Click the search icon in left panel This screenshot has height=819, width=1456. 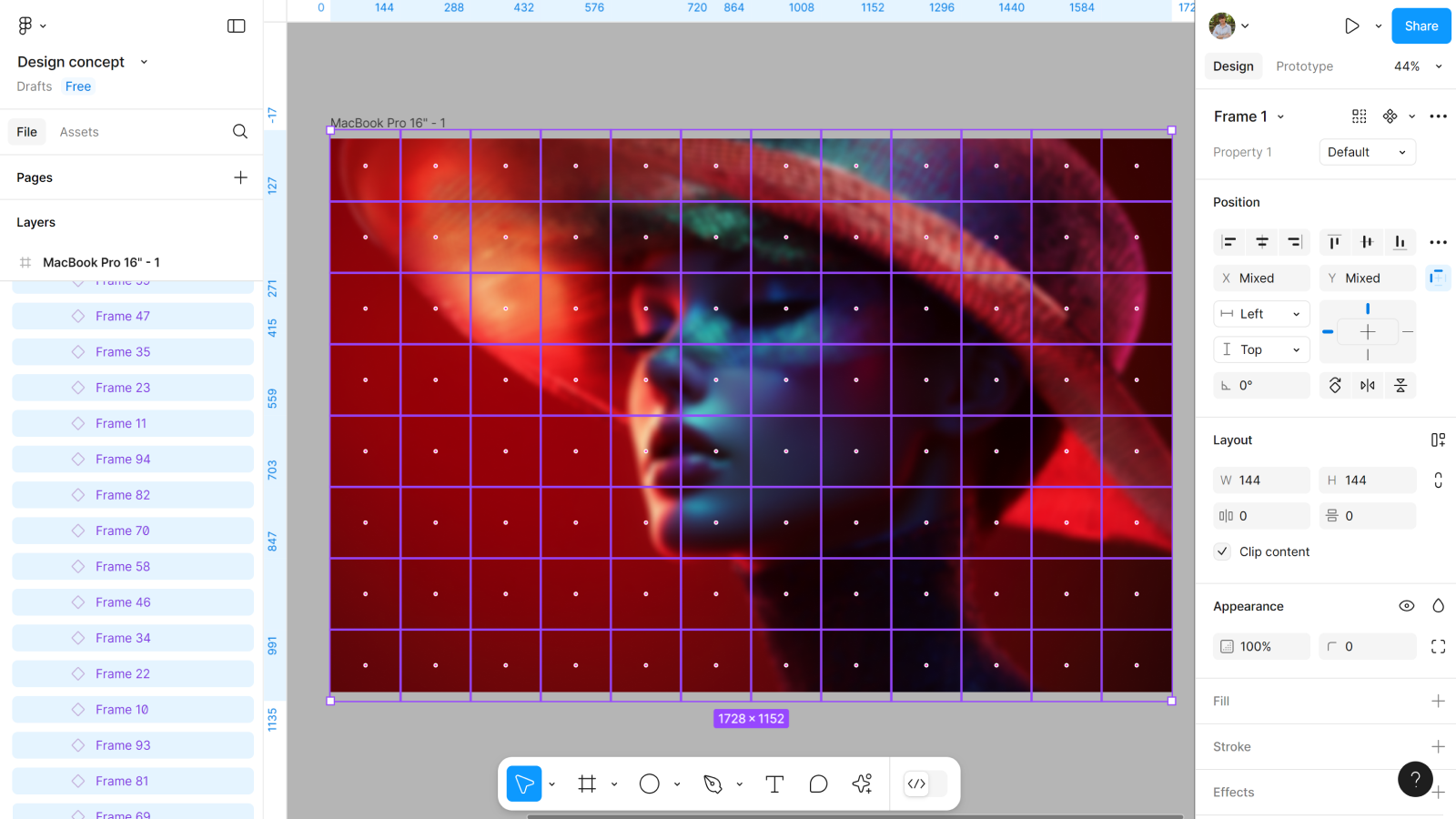(x=239, y=132)
